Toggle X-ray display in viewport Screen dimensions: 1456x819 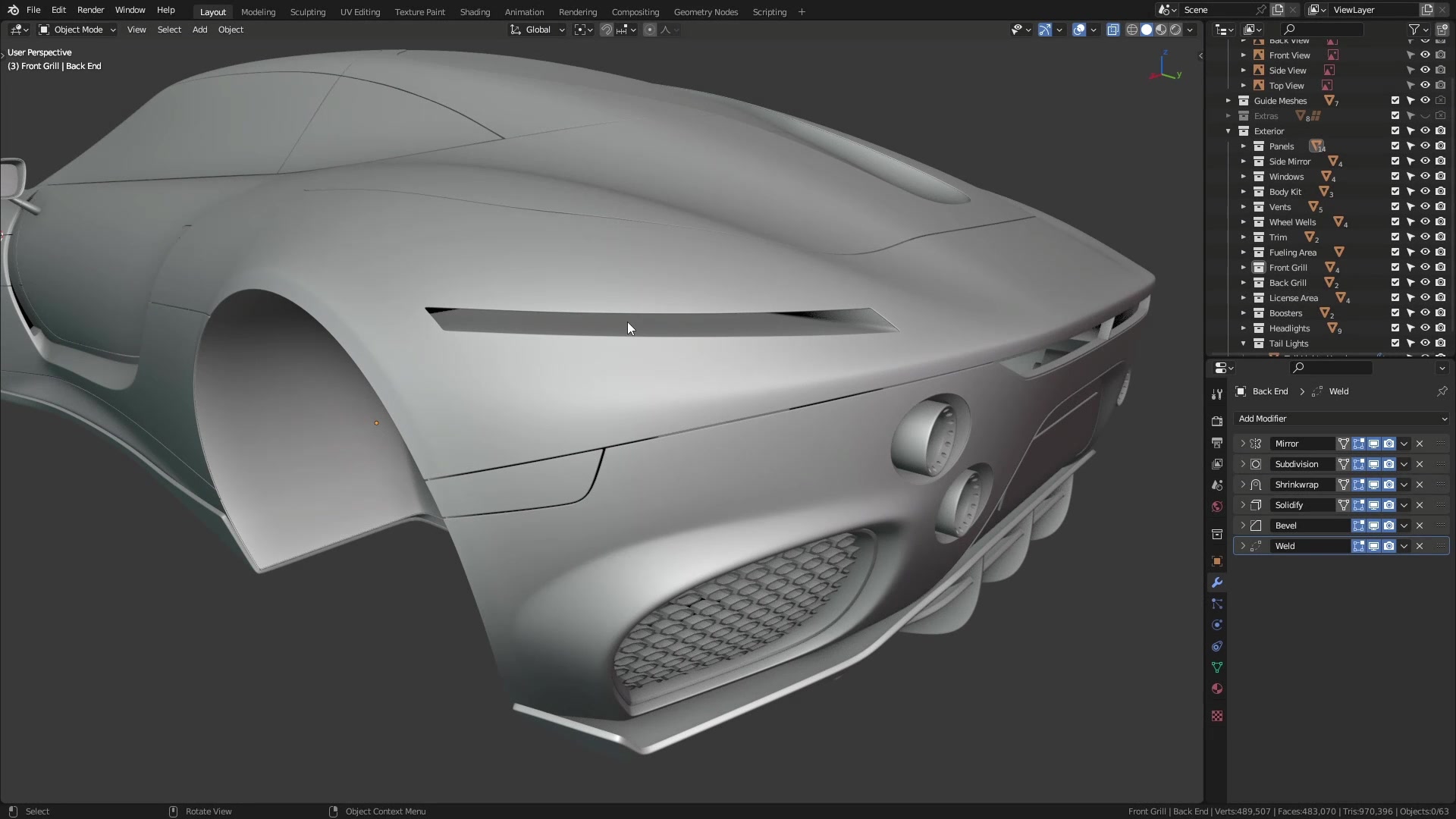(x=1112, y=30)
